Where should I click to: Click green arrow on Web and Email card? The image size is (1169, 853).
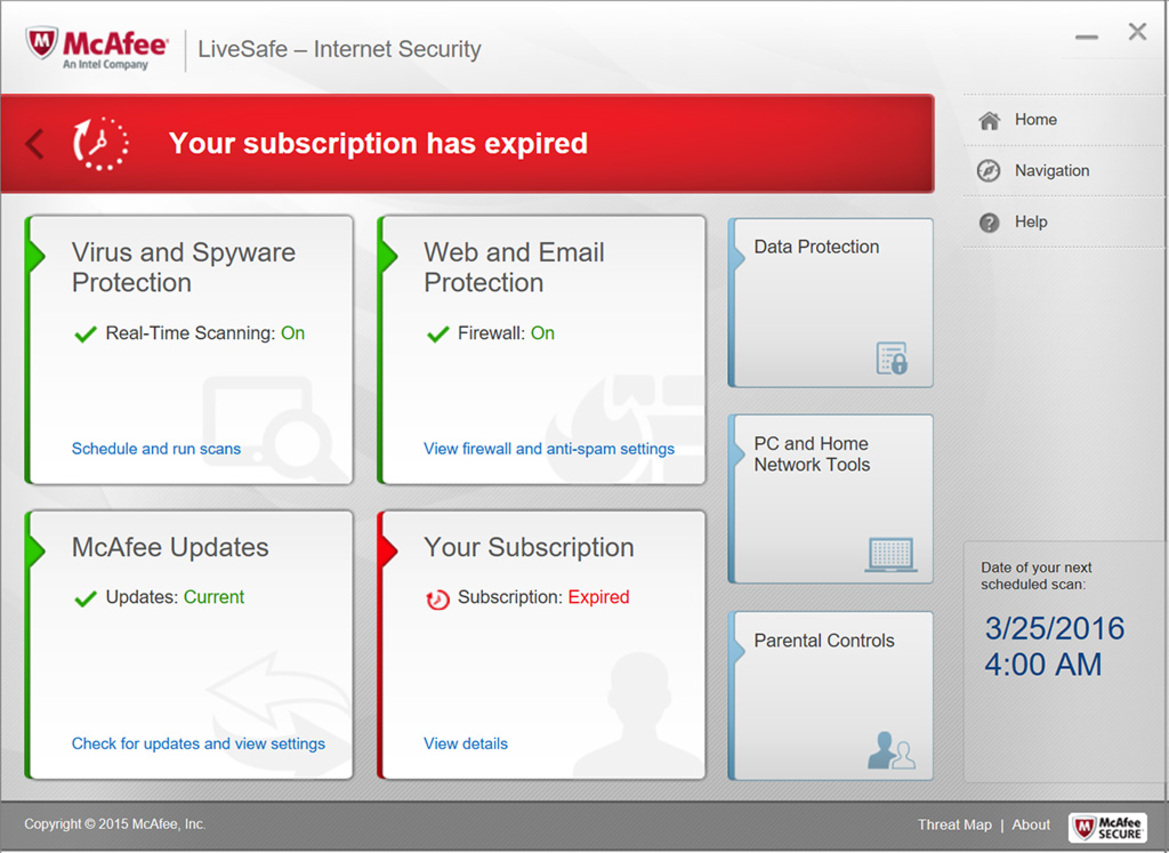tap(387, 256)
